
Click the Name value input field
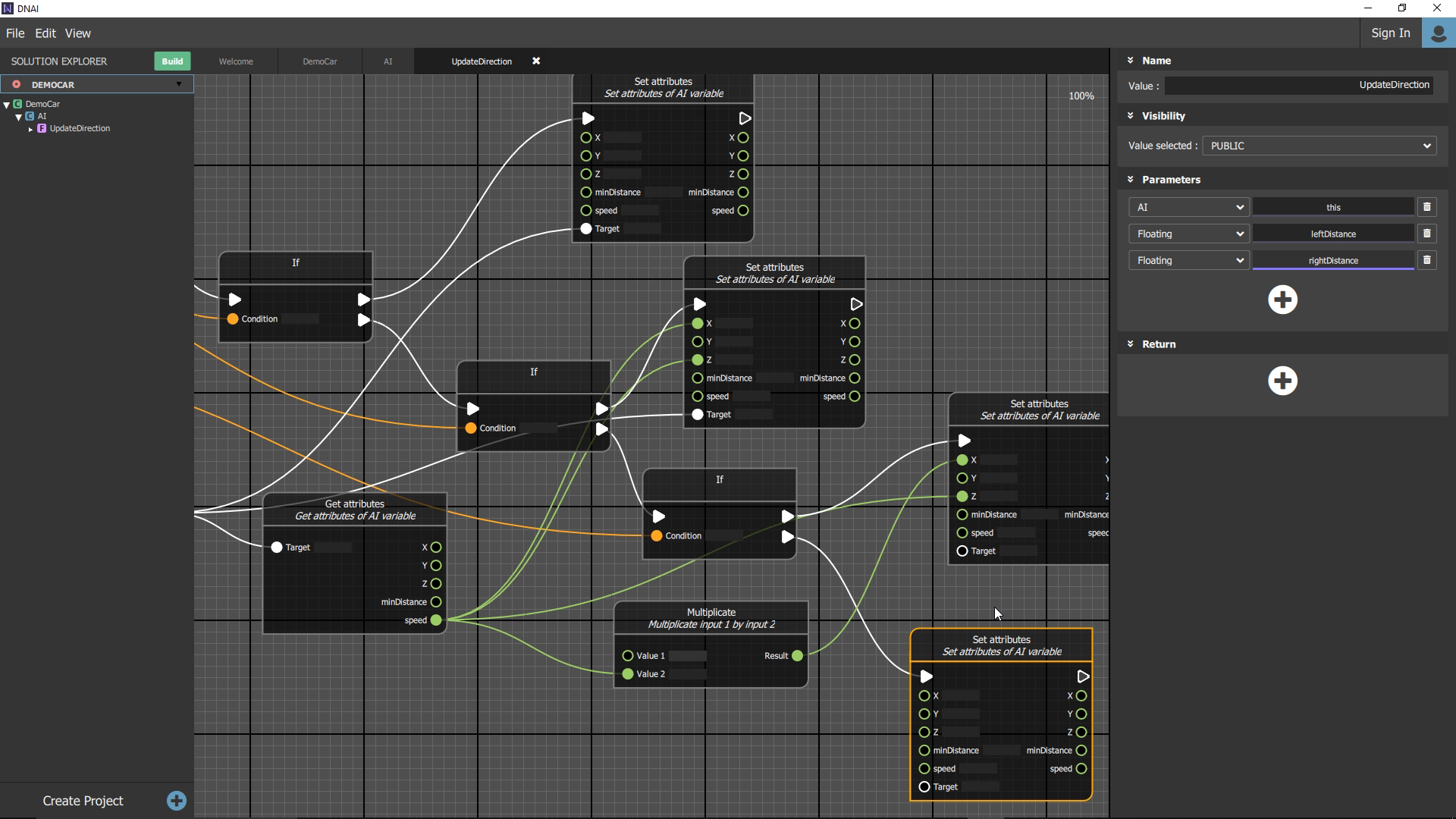point(1298,85)
